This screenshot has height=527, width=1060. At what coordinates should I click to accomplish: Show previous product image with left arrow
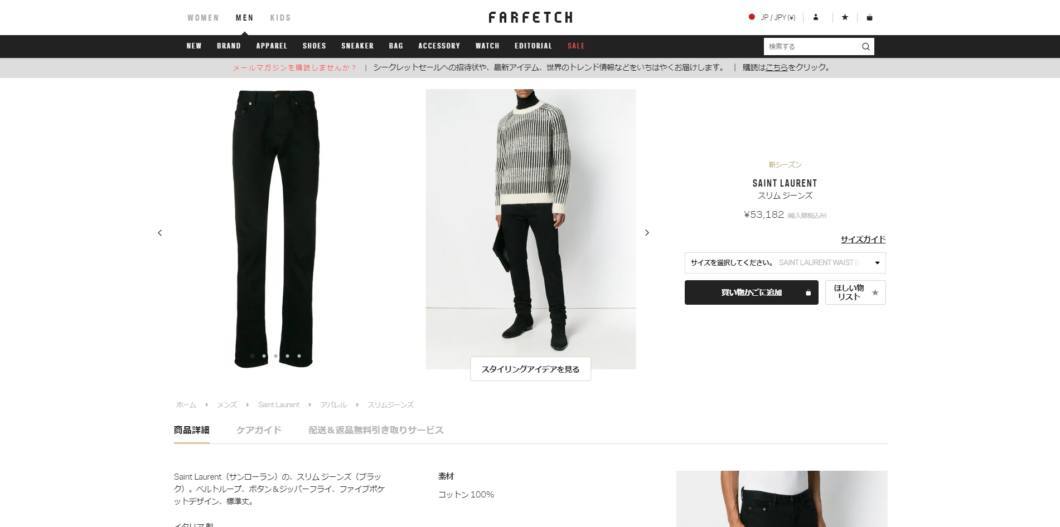[160, 232]
